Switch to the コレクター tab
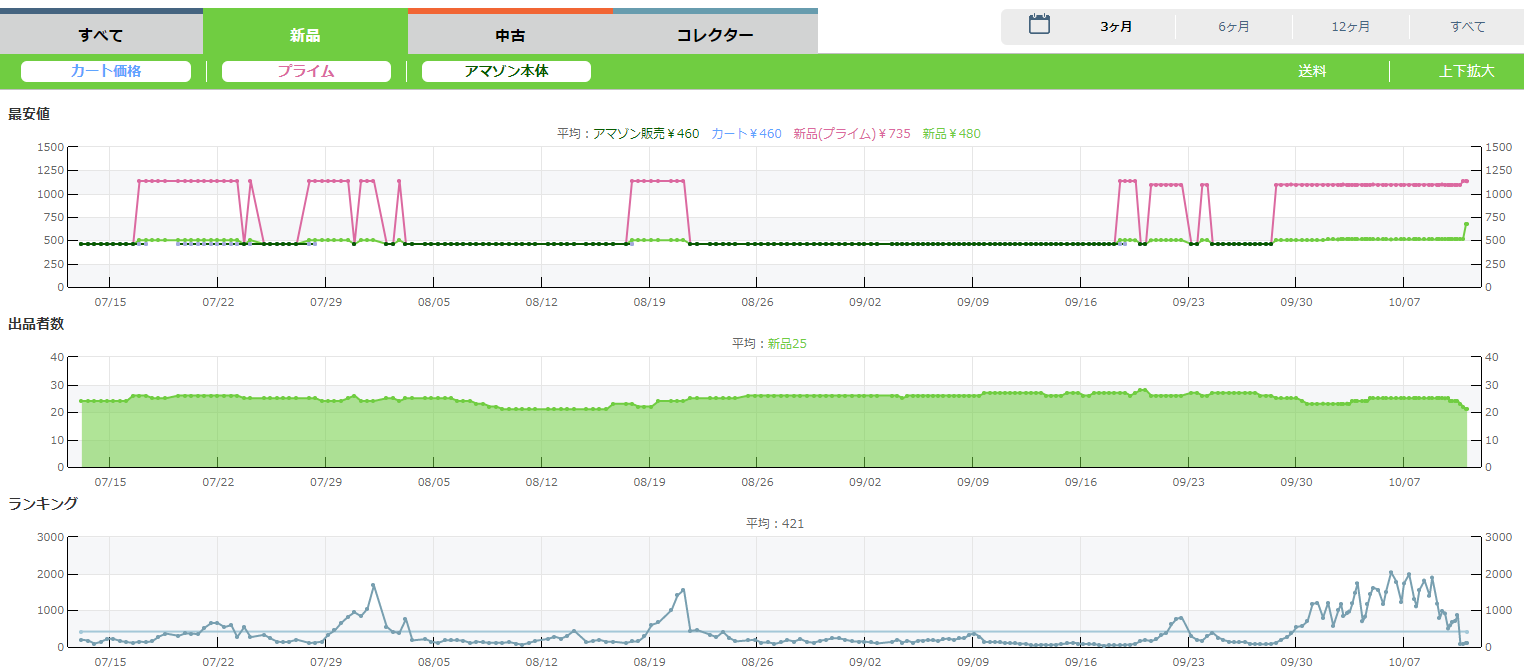1524x671 pixels. coord(715,35)
